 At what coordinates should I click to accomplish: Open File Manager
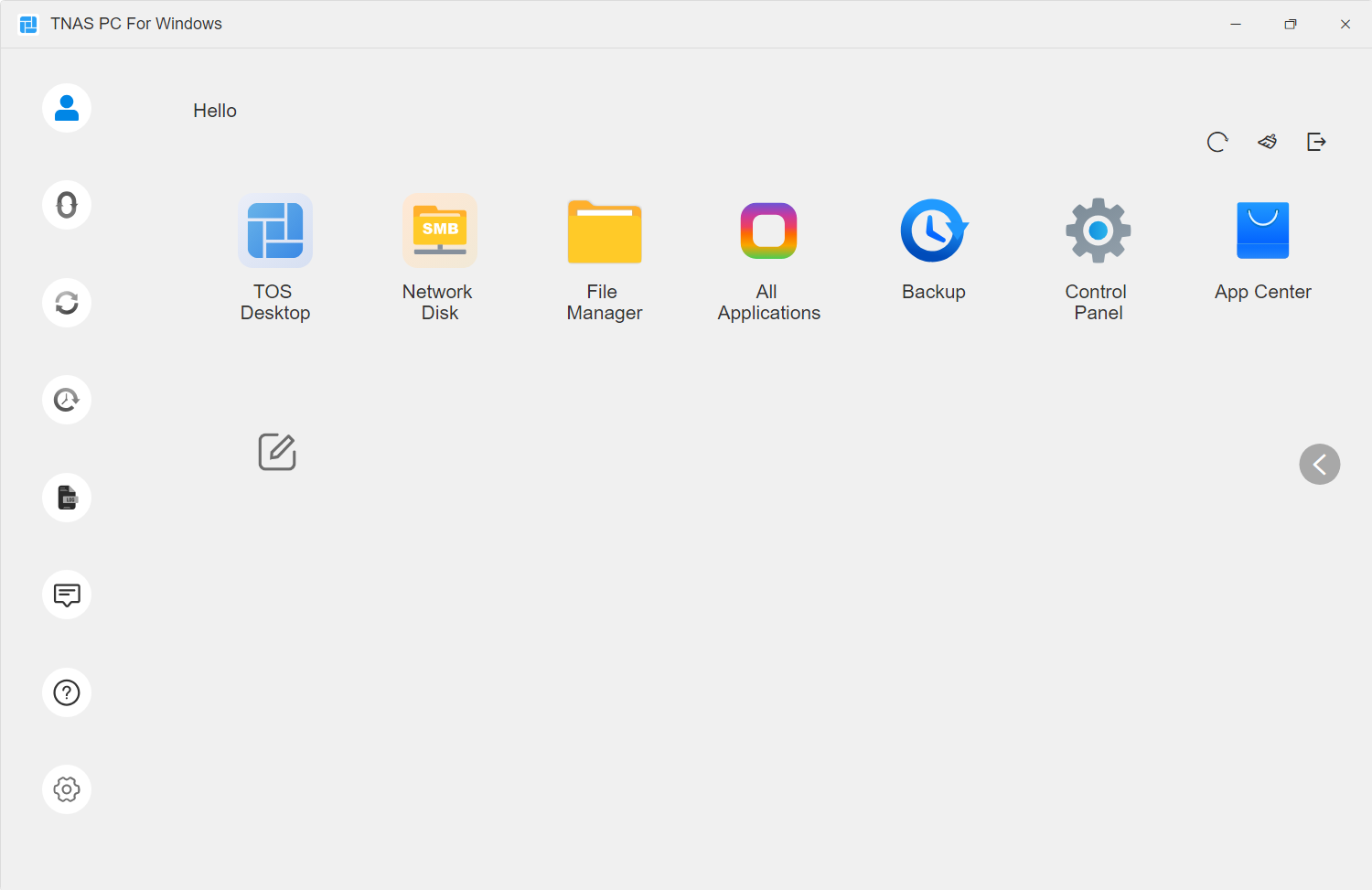click(x=605, y=231)
